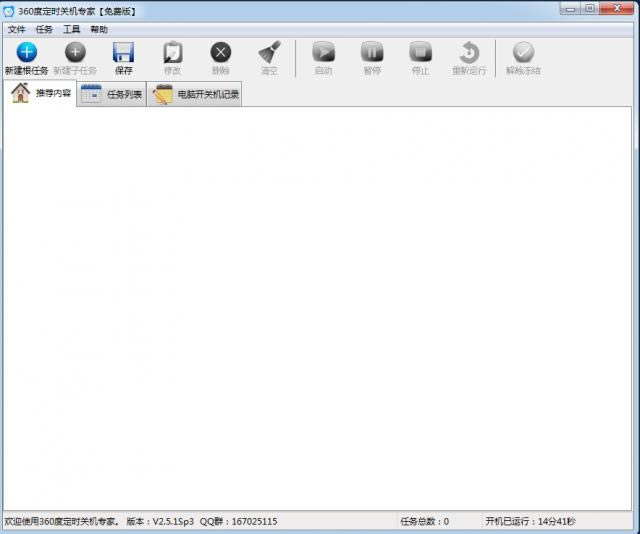The width and height of the screenshot is (640, 534).
Task: Open the 工具 menu
Action: click(x=71, y=29)
